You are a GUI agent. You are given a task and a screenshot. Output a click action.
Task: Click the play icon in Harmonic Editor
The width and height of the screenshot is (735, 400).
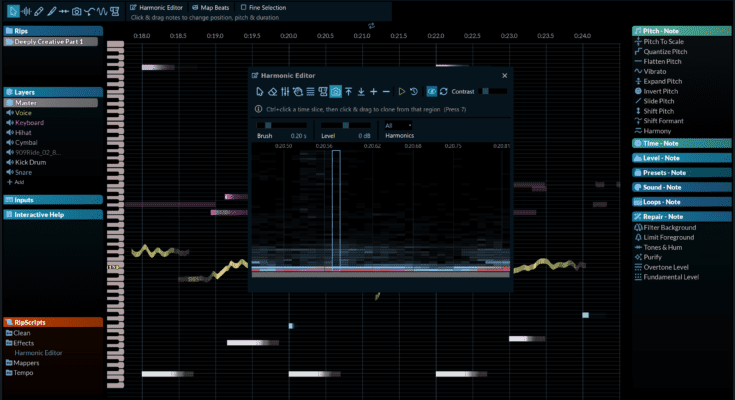[401, 92]
